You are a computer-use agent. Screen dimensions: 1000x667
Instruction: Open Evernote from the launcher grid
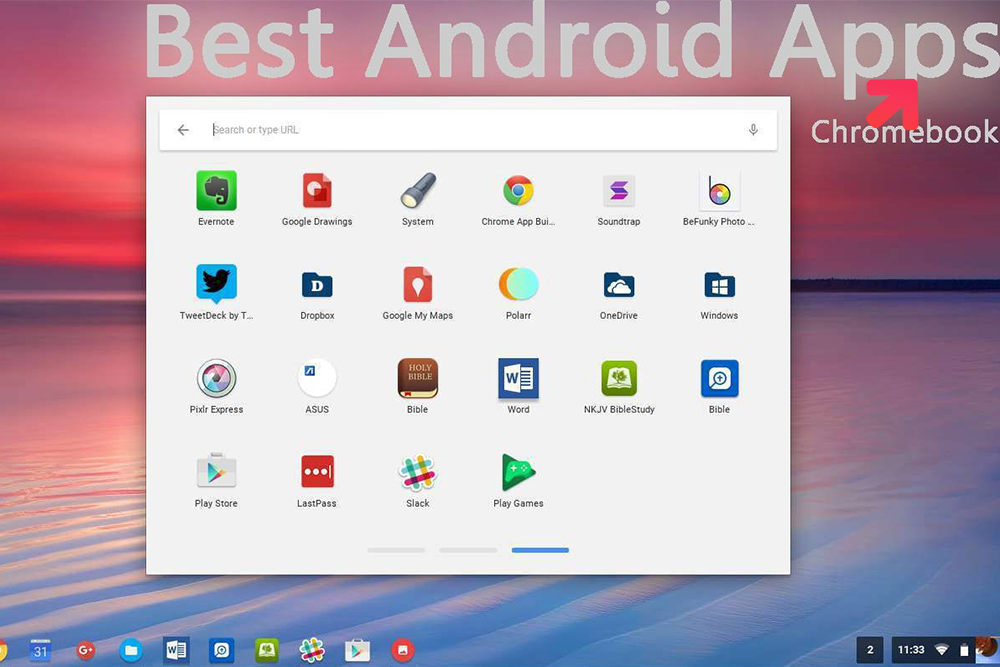216,191
